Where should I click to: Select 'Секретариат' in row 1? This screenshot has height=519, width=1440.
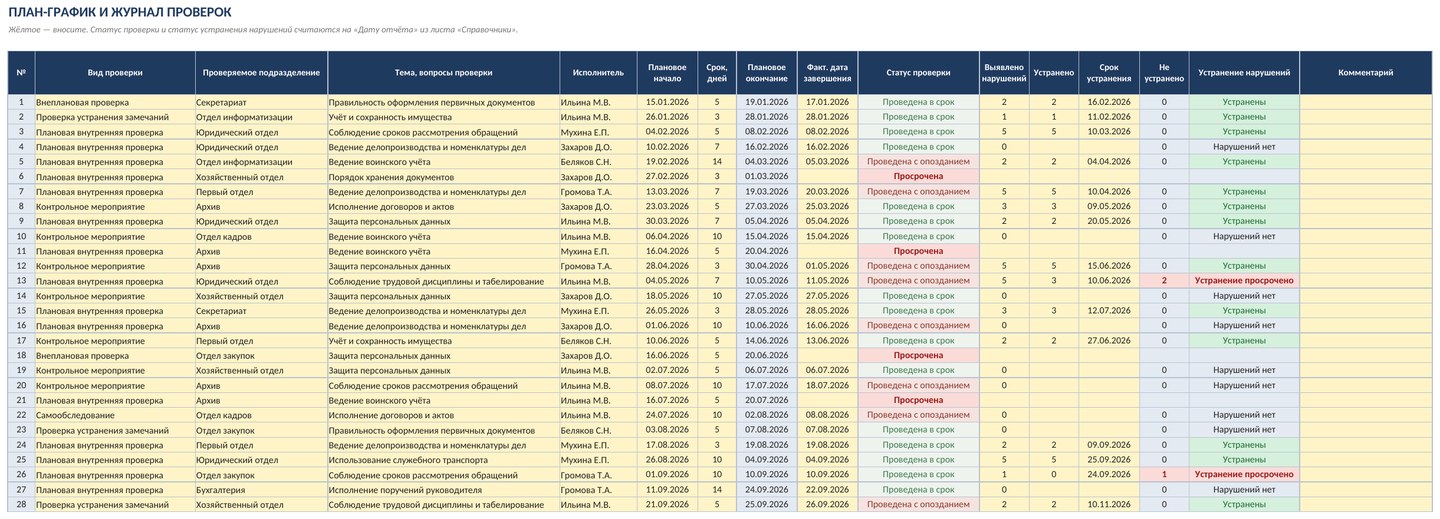click(x=261, y=102)
